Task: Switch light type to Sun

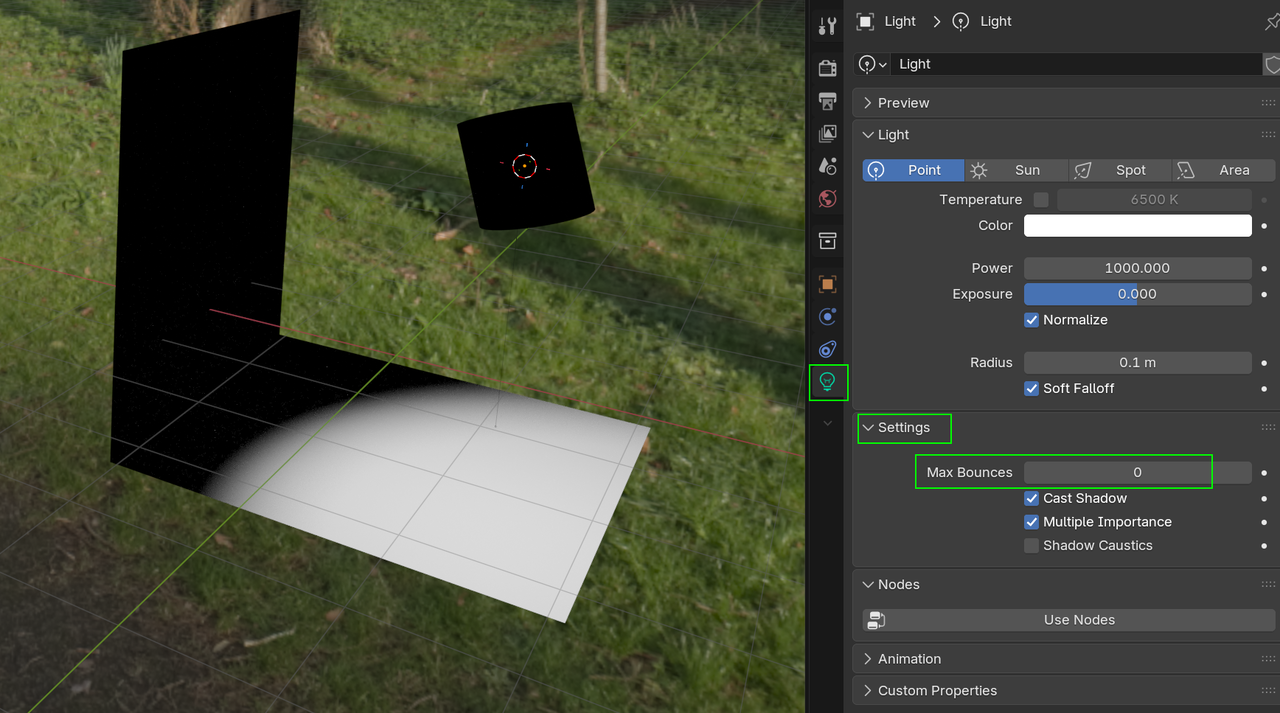Action: pos(1015,170)
